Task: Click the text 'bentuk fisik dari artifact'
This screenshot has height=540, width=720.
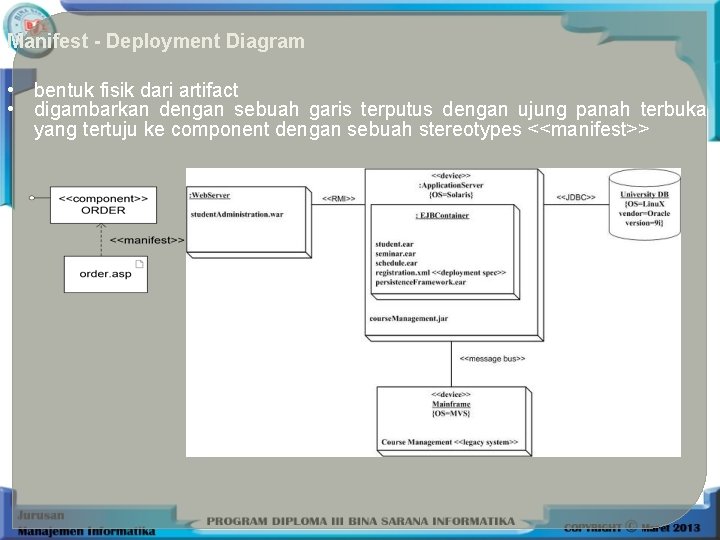Action: click(136, 90)
